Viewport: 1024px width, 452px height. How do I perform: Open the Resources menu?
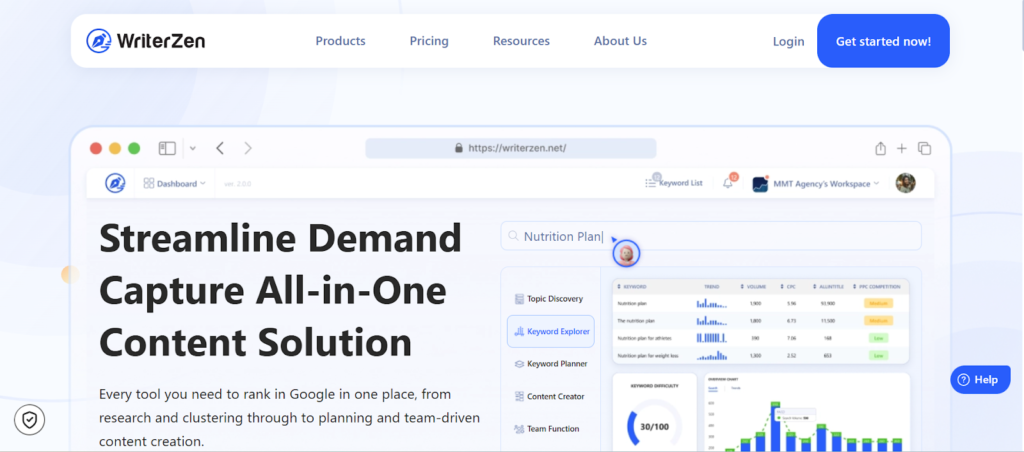[521, 41]
